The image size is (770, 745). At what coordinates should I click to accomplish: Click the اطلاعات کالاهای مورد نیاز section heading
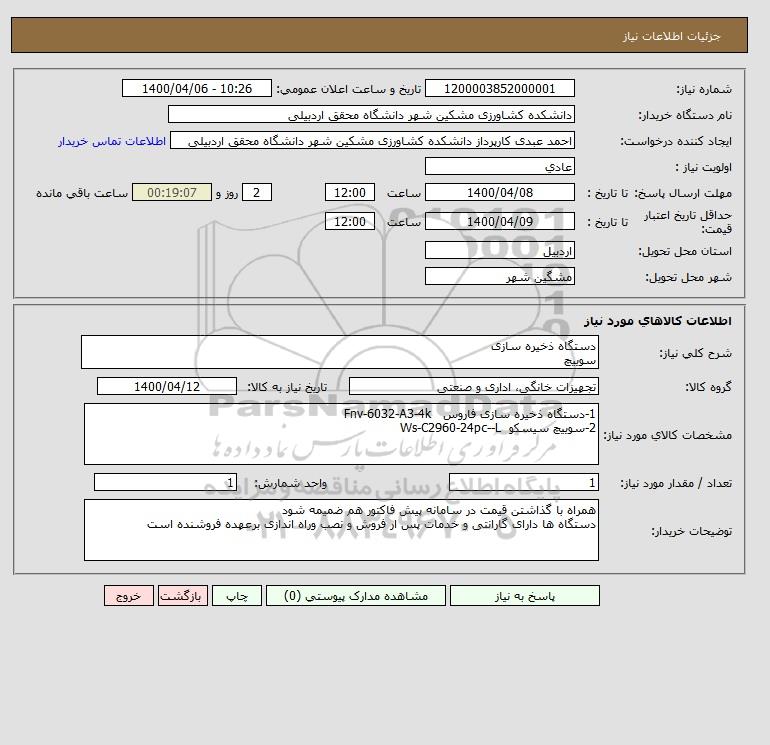tap(658, 321)
